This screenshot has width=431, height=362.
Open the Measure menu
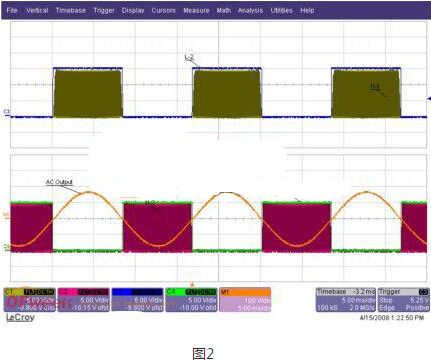[196, 10]
